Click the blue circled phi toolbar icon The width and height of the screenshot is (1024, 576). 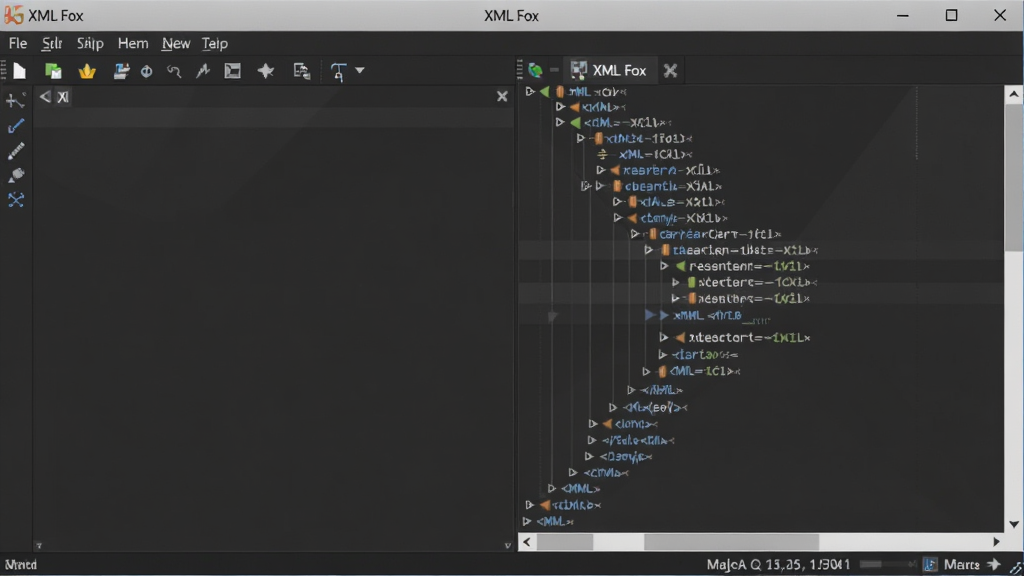tap(146, 71)
